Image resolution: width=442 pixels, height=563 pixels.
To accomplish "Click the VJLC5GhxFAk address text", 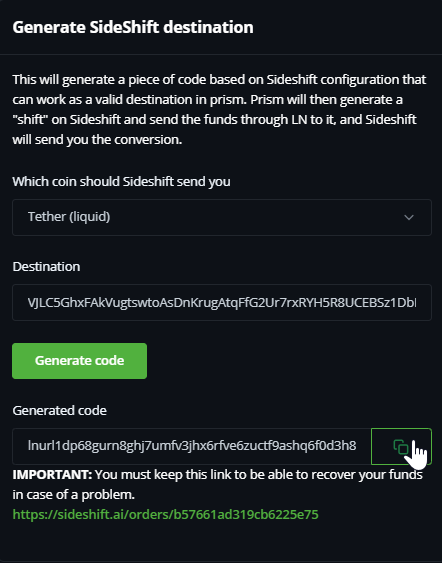I will point(222,303).
